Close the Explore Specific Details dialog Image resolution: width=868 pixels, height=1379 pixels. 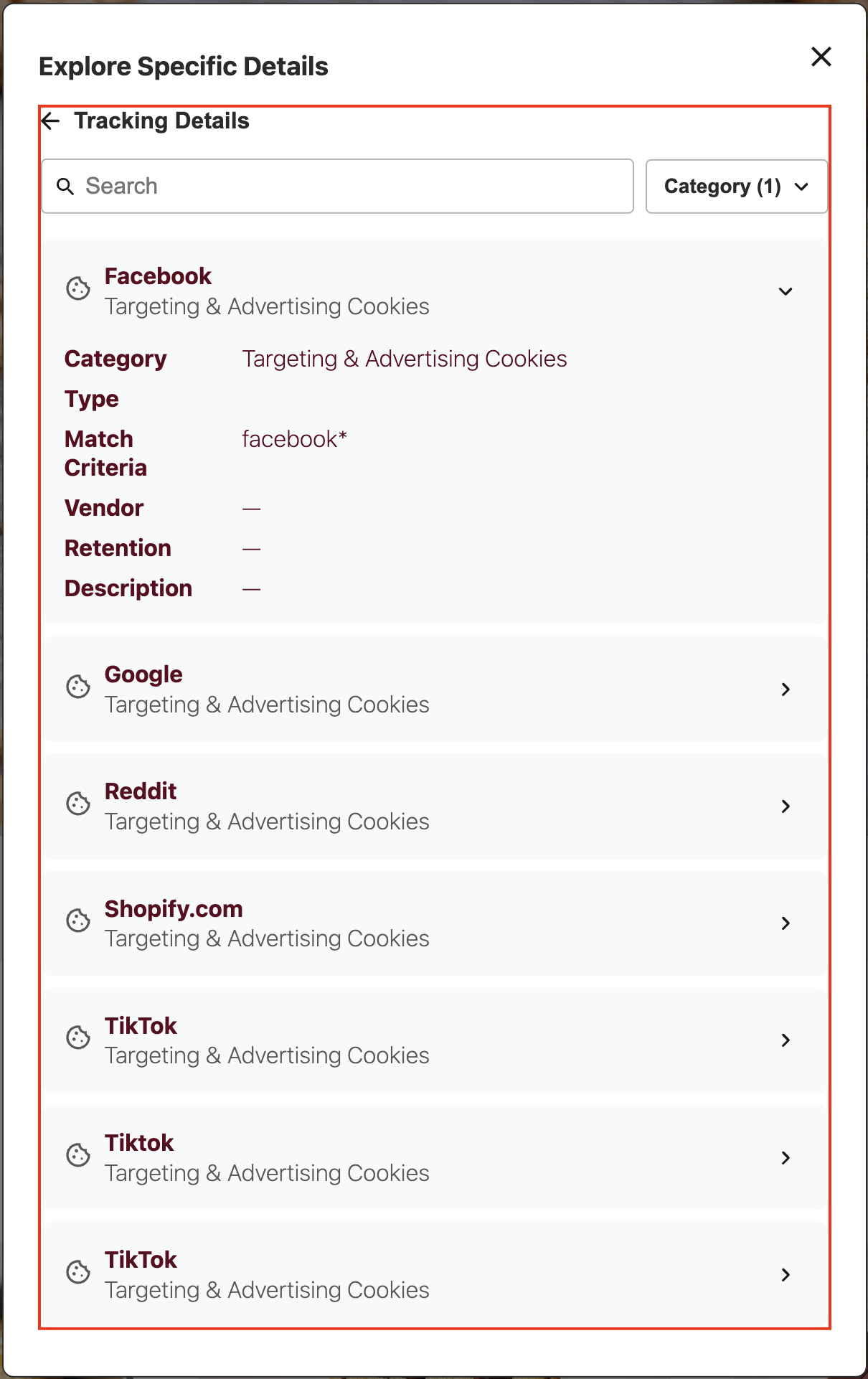821,57
